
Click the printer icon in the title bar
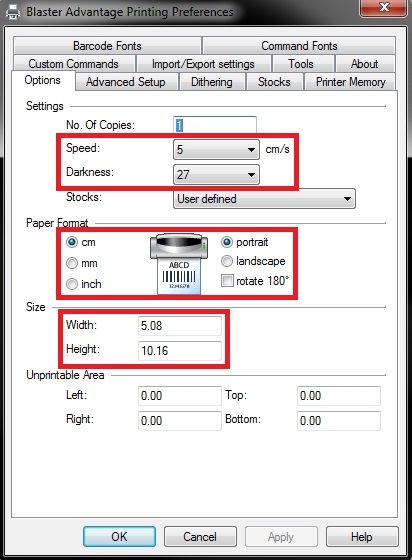point(13,11)
